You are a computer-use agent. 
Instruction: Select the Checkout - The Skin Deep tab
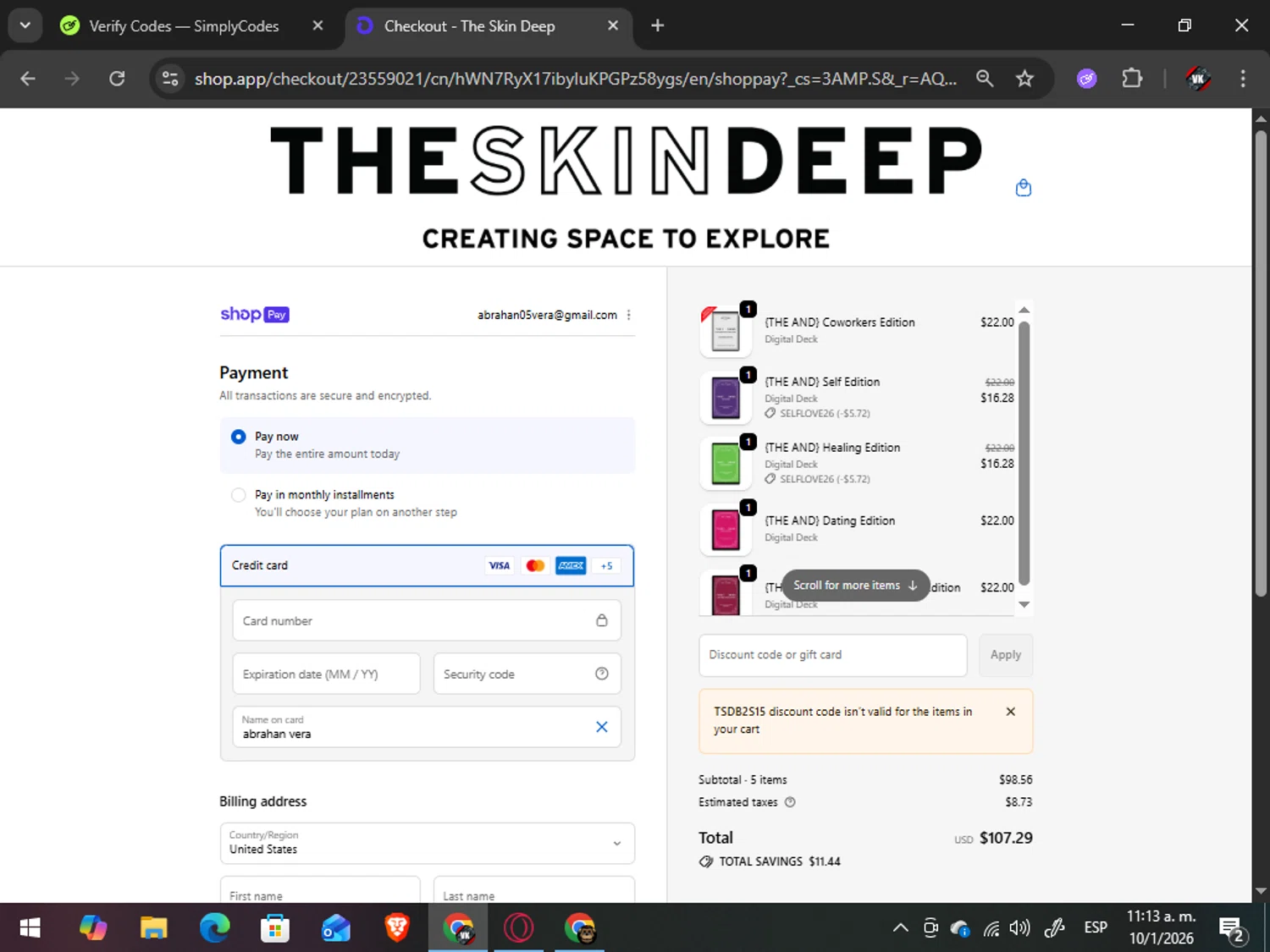pos(470,26)
